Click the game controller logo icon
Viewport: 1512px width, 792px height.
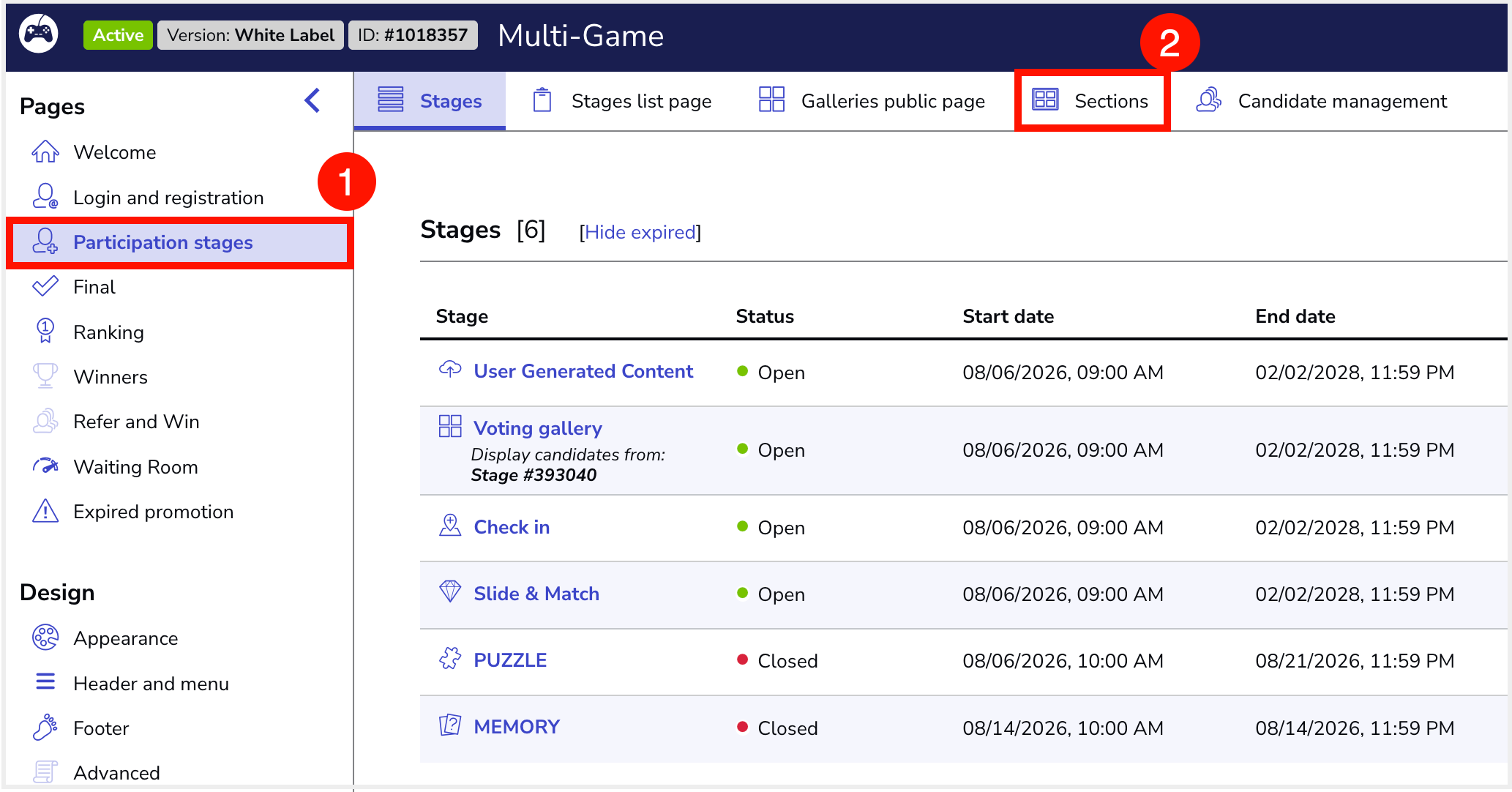click(39, 34)
